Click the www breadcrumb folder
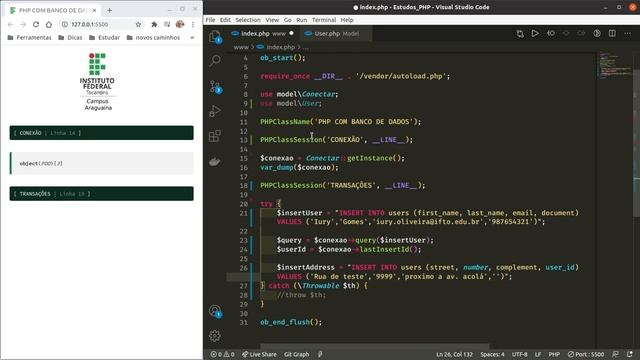Screen dimensions: 640x360 [x=241, y=47]
